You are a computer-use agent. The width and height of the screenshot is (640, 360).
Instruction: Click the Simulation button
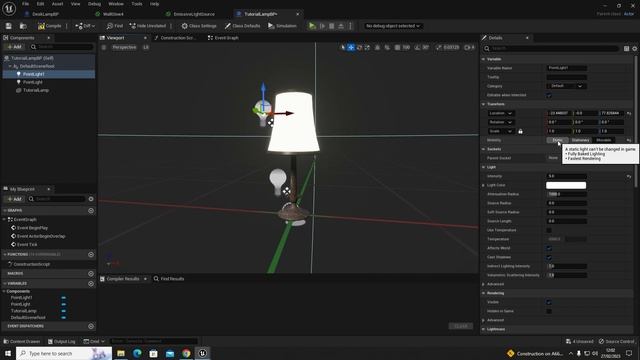click(x=282, y=26)
